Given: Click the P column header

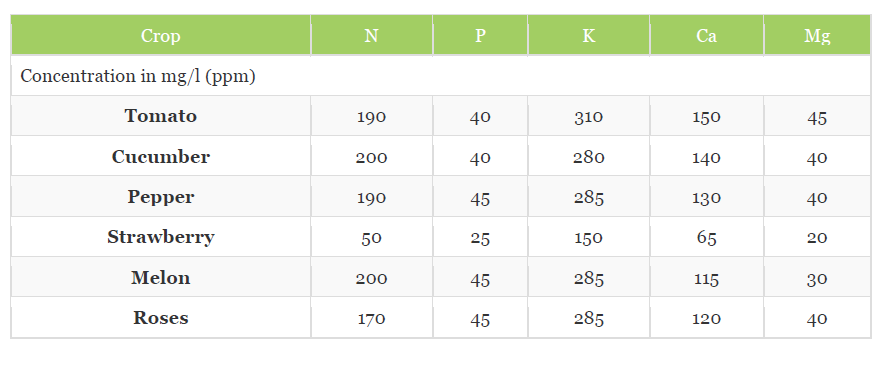Looking at the screenshot, I should [x=480, y=36].
